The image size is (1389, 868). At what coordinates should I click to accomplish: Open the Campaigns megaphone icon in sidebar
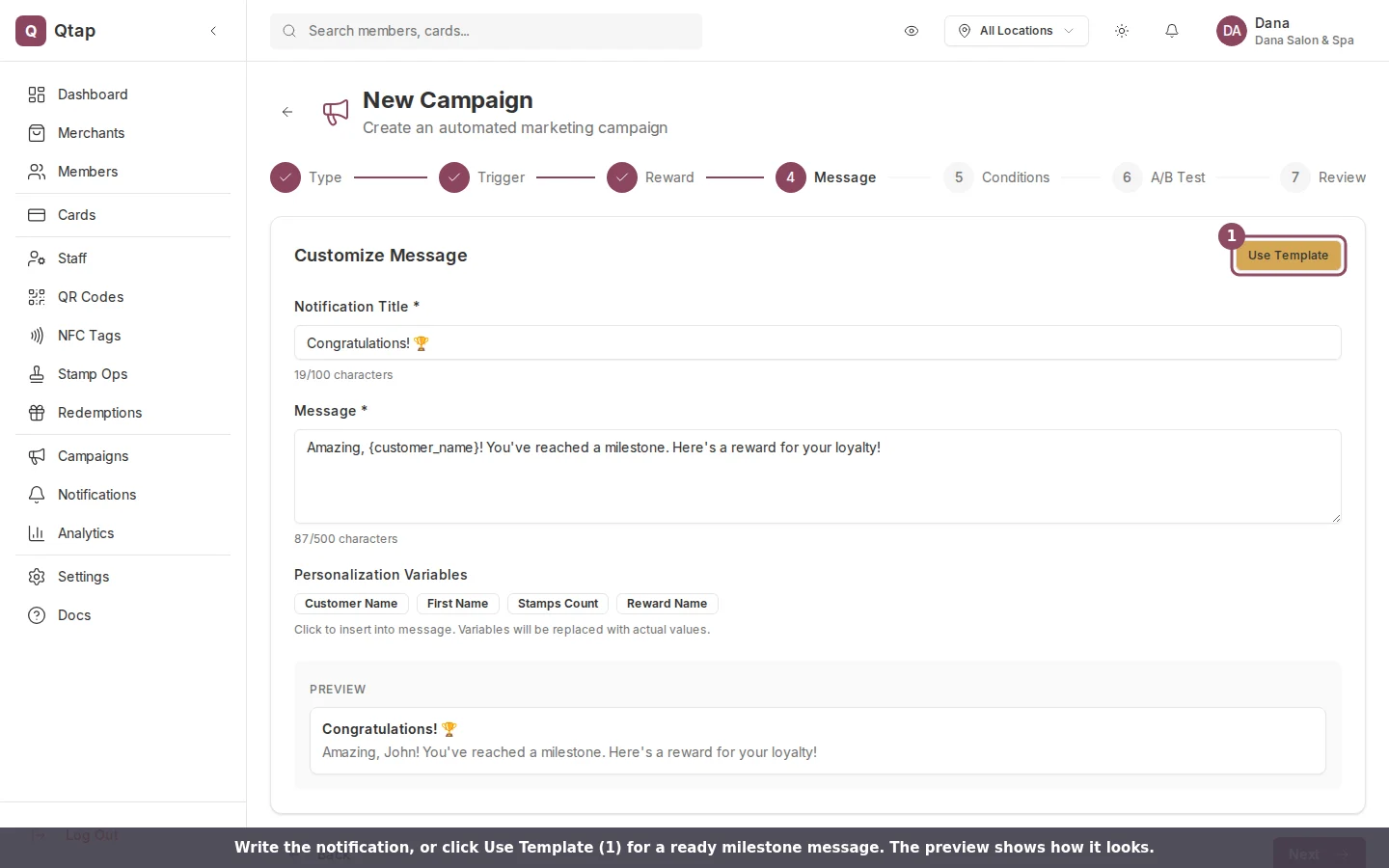(37, 456)
